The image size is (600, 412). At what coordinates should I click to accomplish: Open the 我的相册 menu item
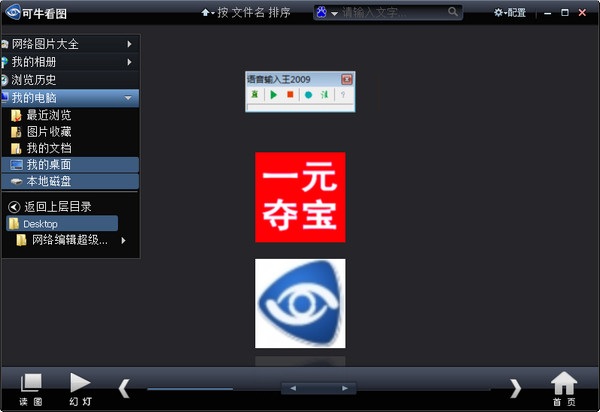70,62
